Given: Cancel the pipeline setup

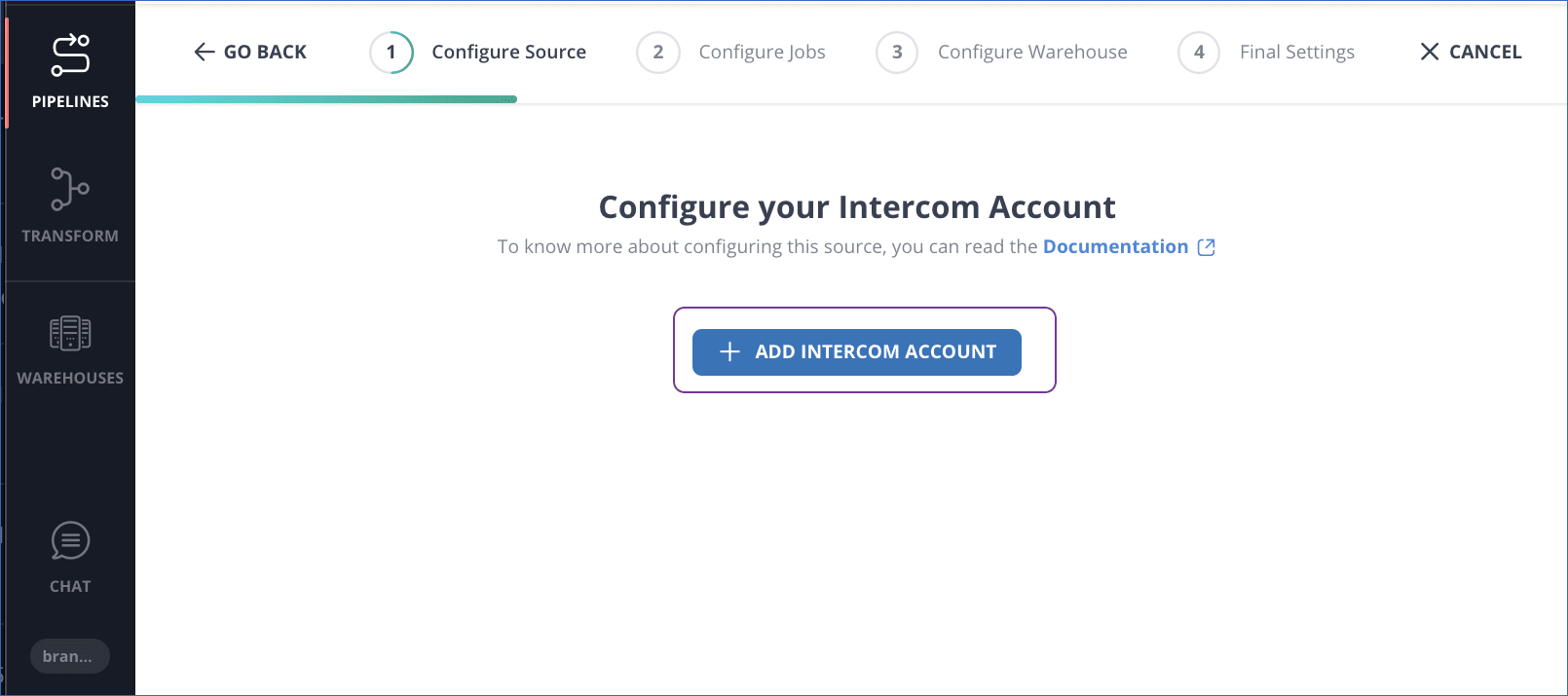Looking at the screenshot, I should tap(1471, 52).
